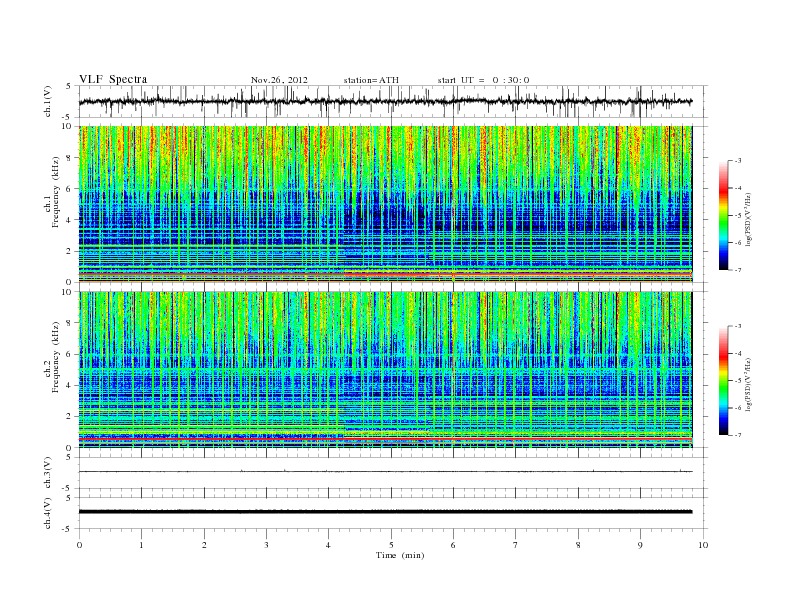Click the ch.1 spectrogram color scale bar
Screen dimensions: 792x612
[x=724, y=216]
